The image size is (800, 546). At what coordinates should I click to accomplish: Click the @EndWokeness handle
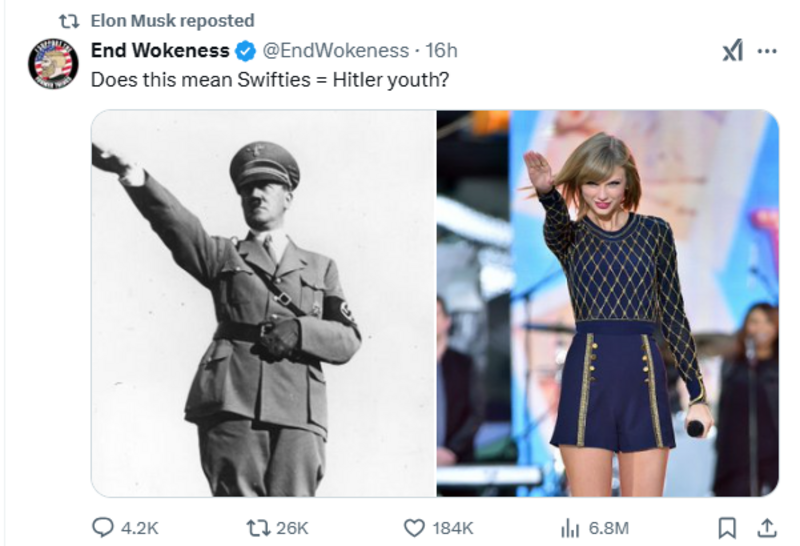pyautogui.click(x=335, y=51)
